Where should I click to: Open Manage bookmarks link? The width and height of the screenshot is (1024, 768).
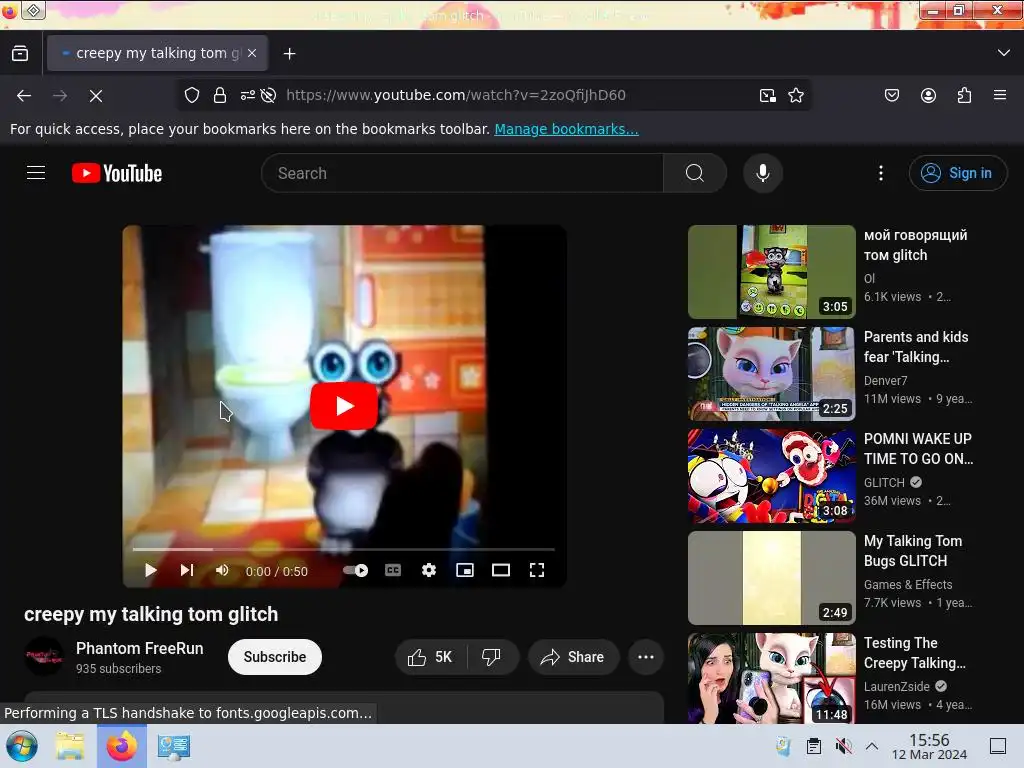(566, 129)
